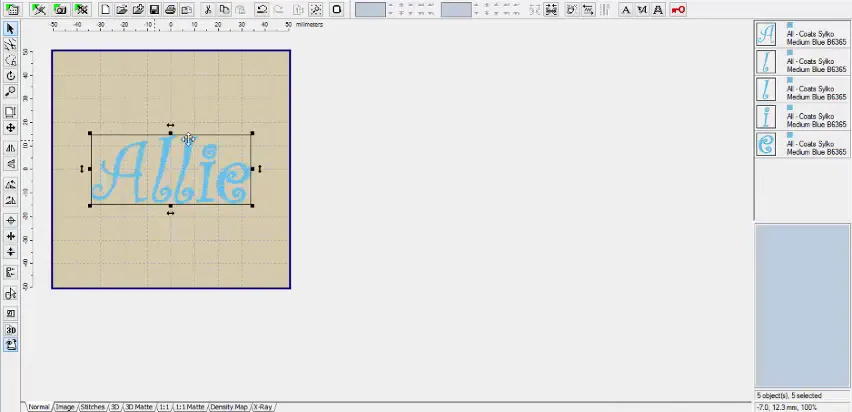Click the first width value field in toolbar
The height and width of the screenshot is (412, 852).
[x=371, y=9]
